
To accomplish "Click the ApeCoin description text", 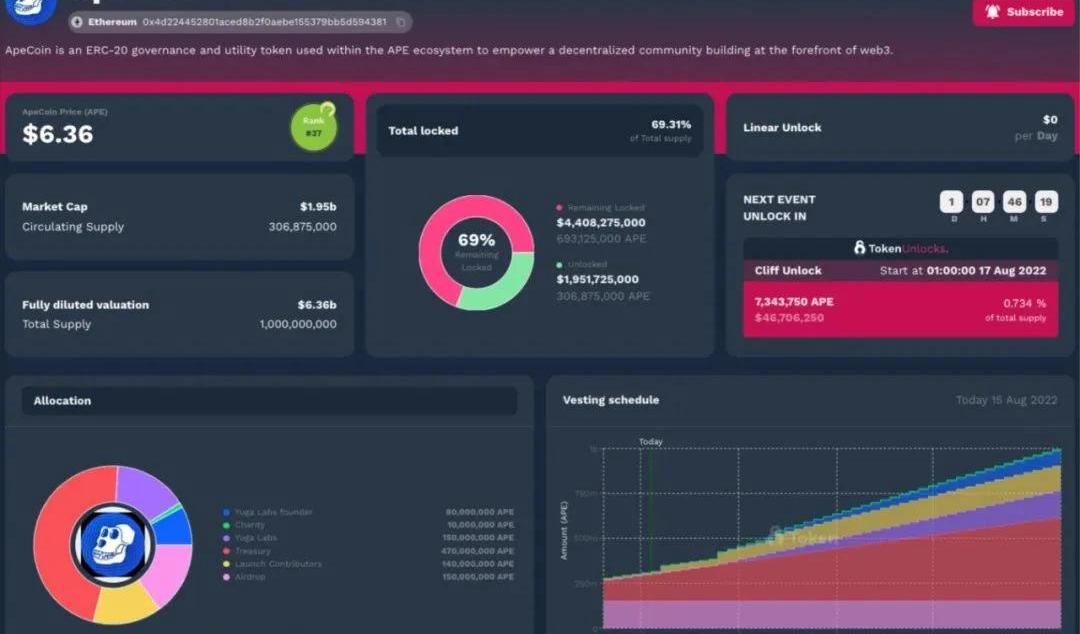I will coord(449,50).
